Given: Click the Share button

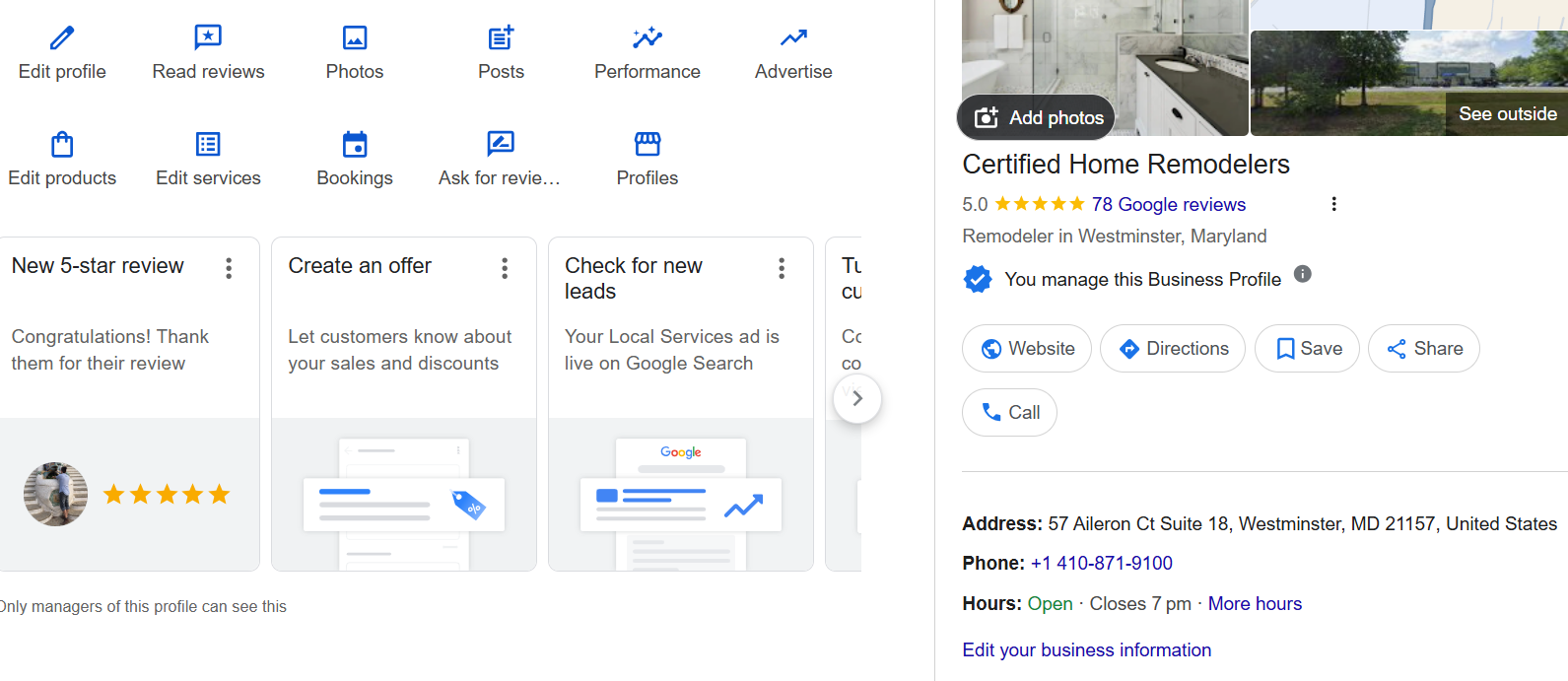Looking at the screenshot, I should [1424, 349].
